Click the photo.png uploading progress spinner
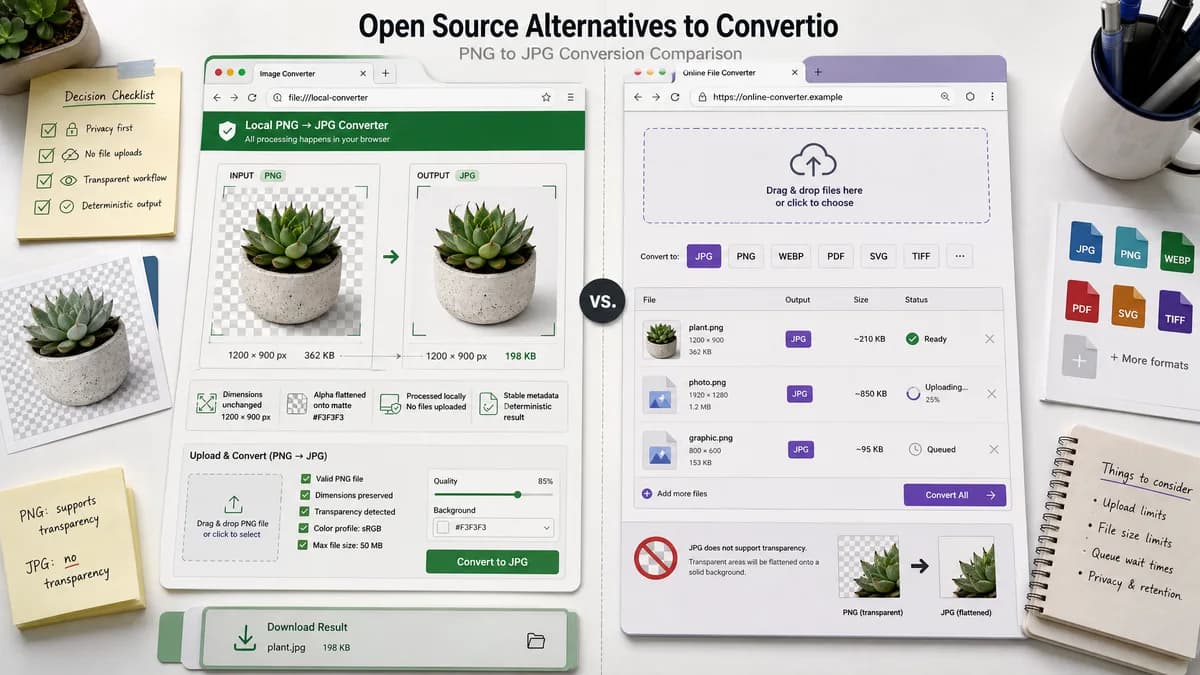Viewport: 1200px width, 675px height. click(x=913, y=394)
